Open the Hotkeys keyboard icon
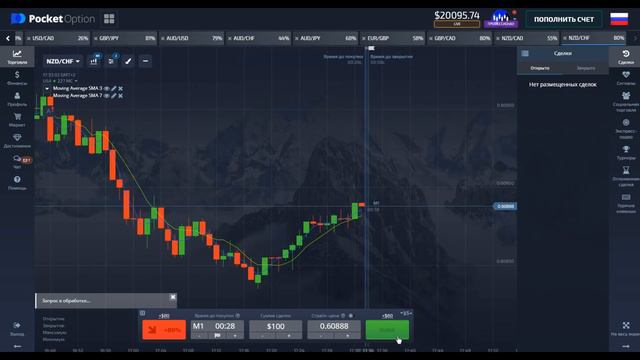 (625, 203)
